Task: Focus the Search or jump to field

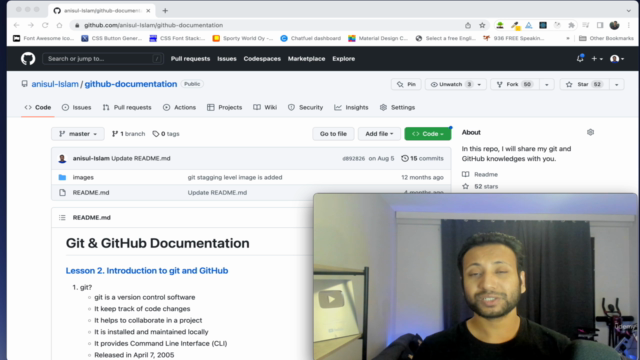Action: click(x=103, y=59)
